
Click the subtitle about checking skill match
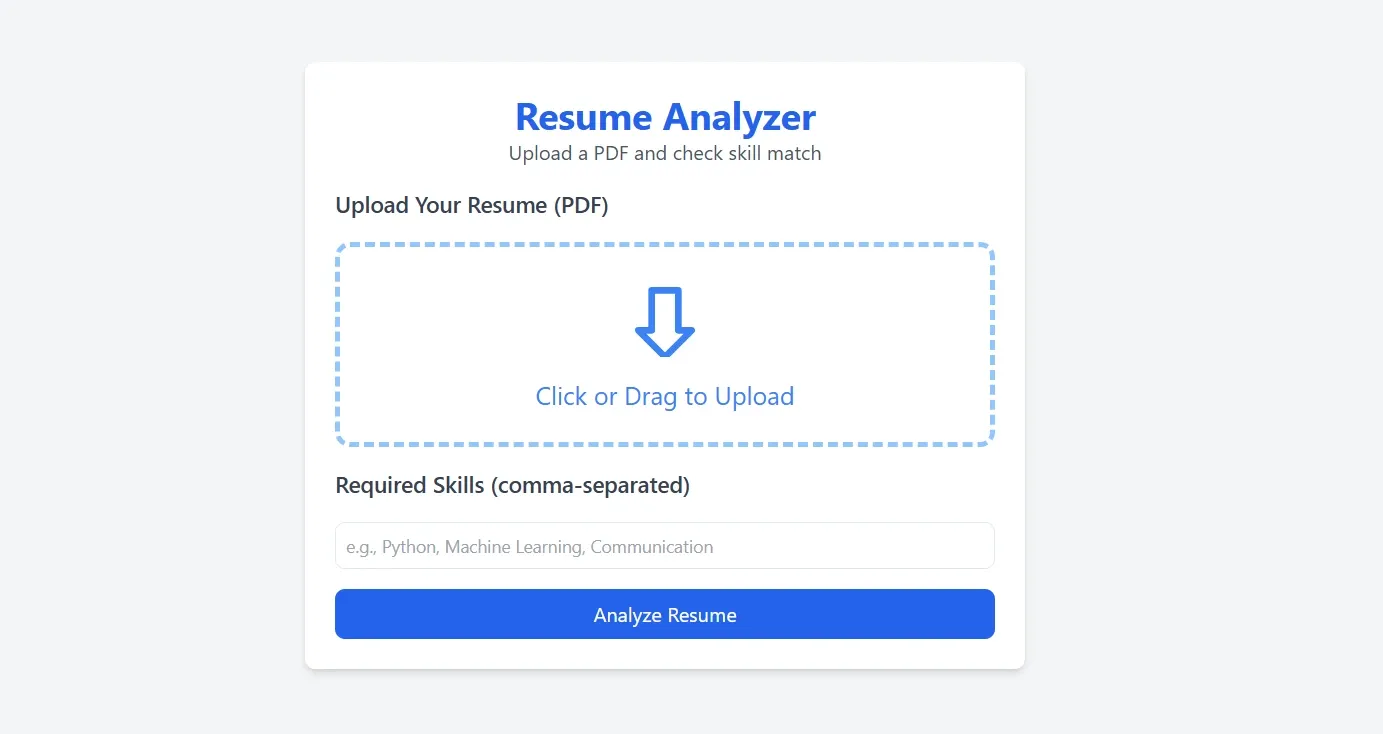664,153
